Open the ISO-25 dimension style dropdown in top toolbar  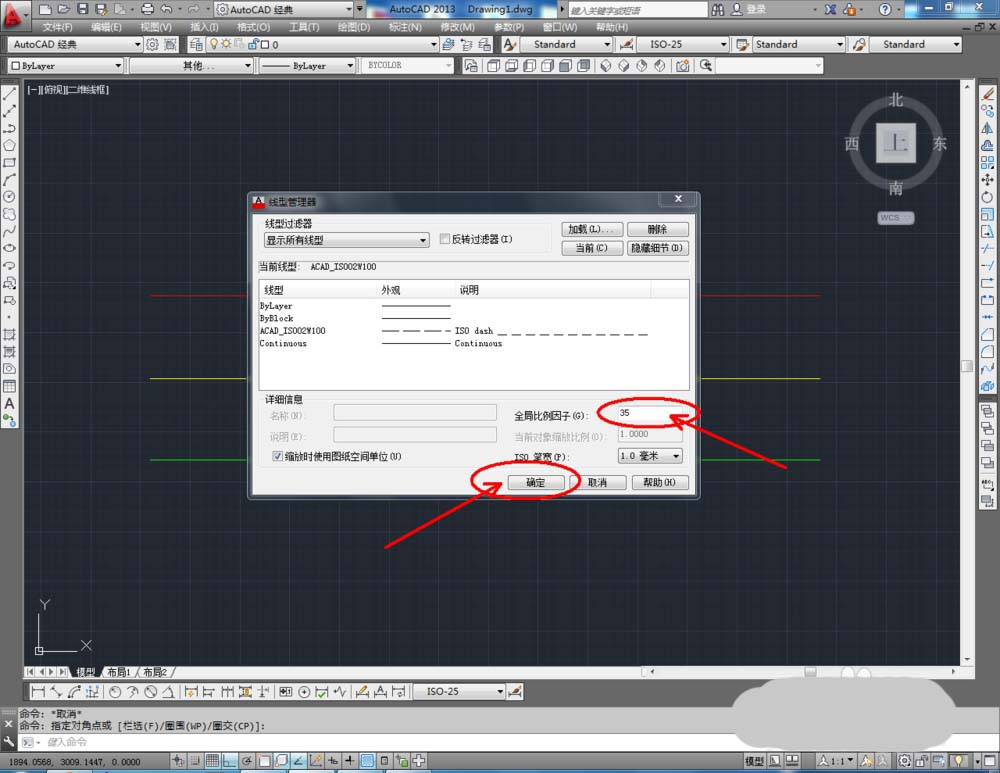coord(681,44)
